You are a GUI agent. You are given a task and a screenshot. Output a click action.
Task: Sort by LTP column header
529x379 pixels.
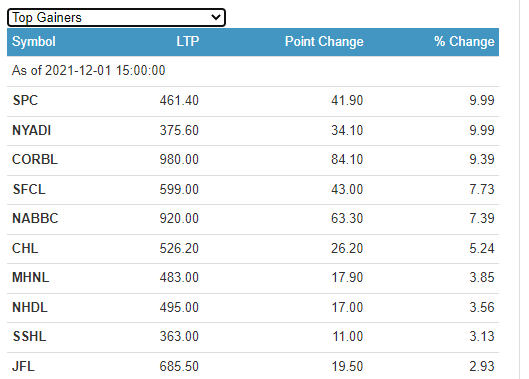coord(188,41)
